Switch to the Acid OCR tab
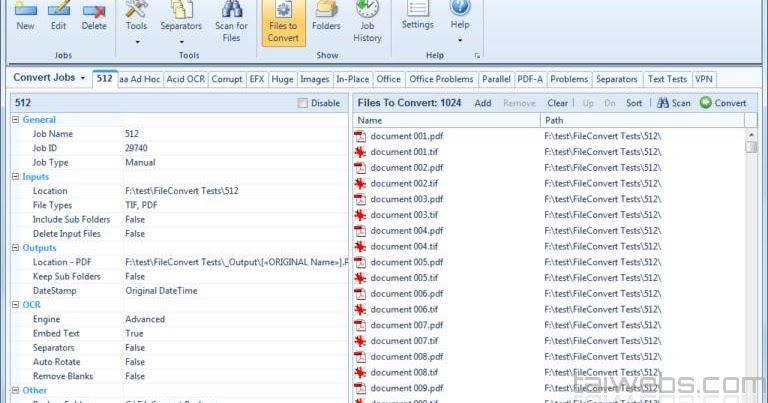This screenshot has width=768, height=403. click(185, 79)
